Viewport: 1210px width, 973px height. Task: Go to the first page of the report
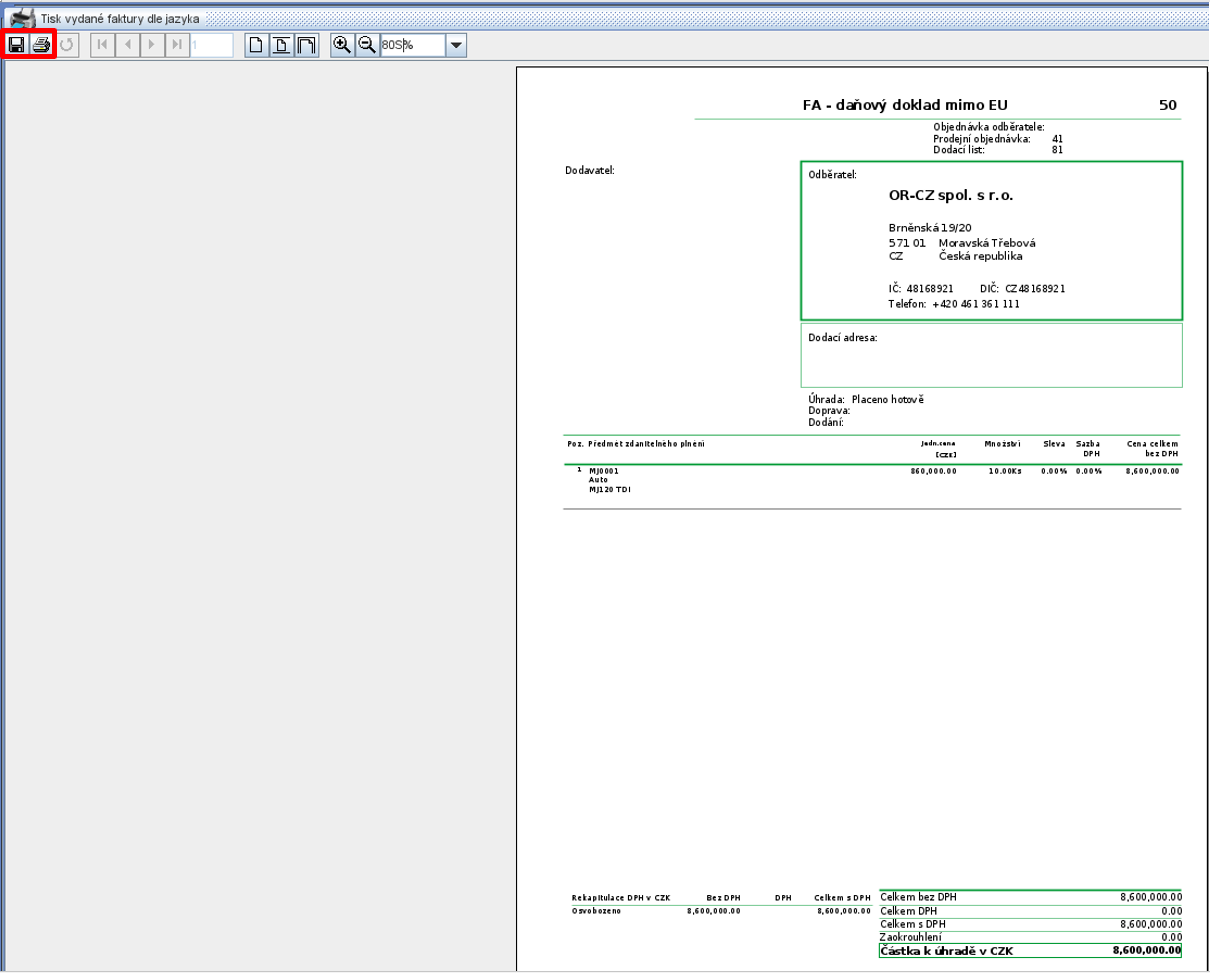coord(103,45)
